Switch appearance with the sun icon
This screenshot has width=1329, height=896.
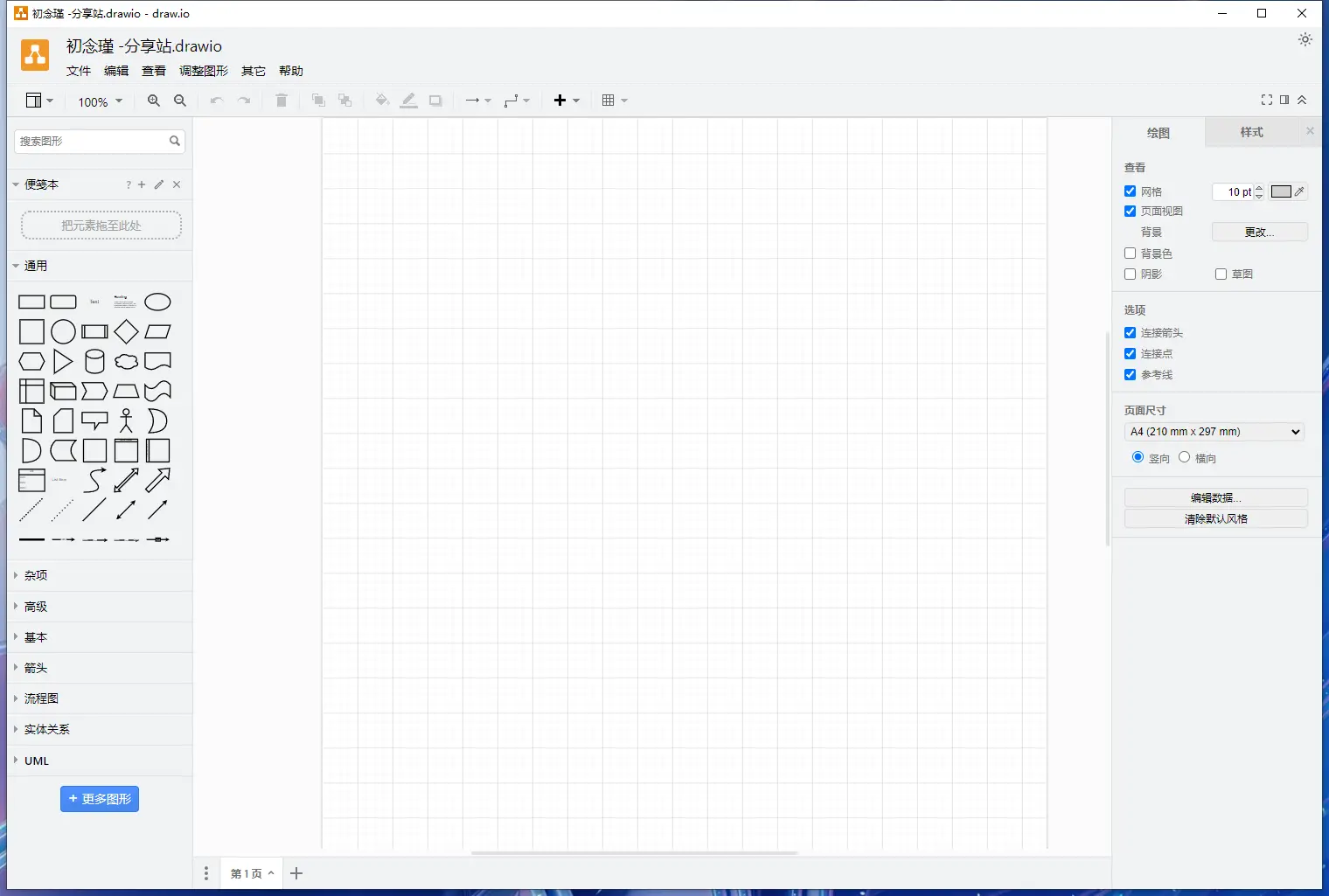1305,39
